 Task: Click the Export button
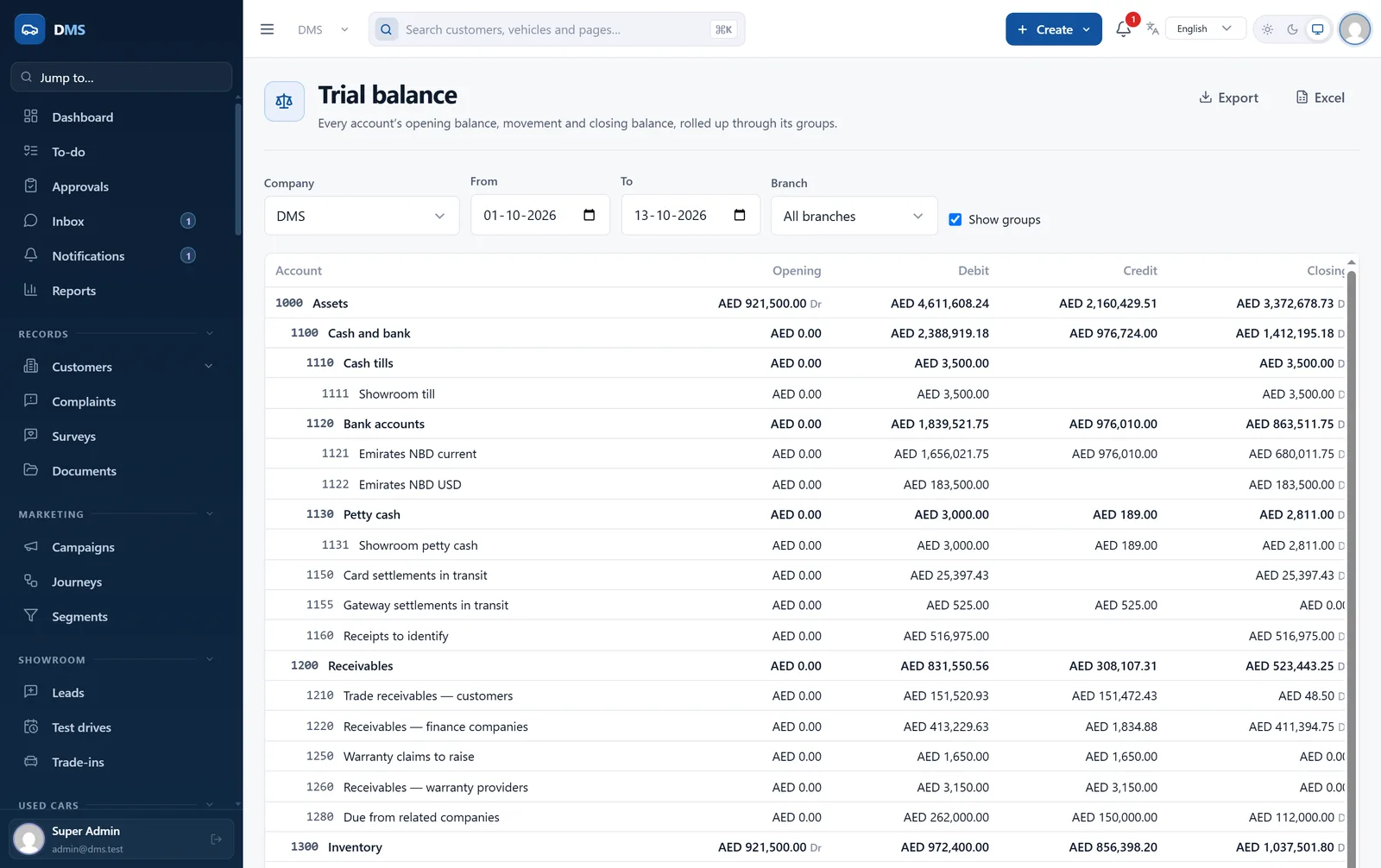[1228, 97]
